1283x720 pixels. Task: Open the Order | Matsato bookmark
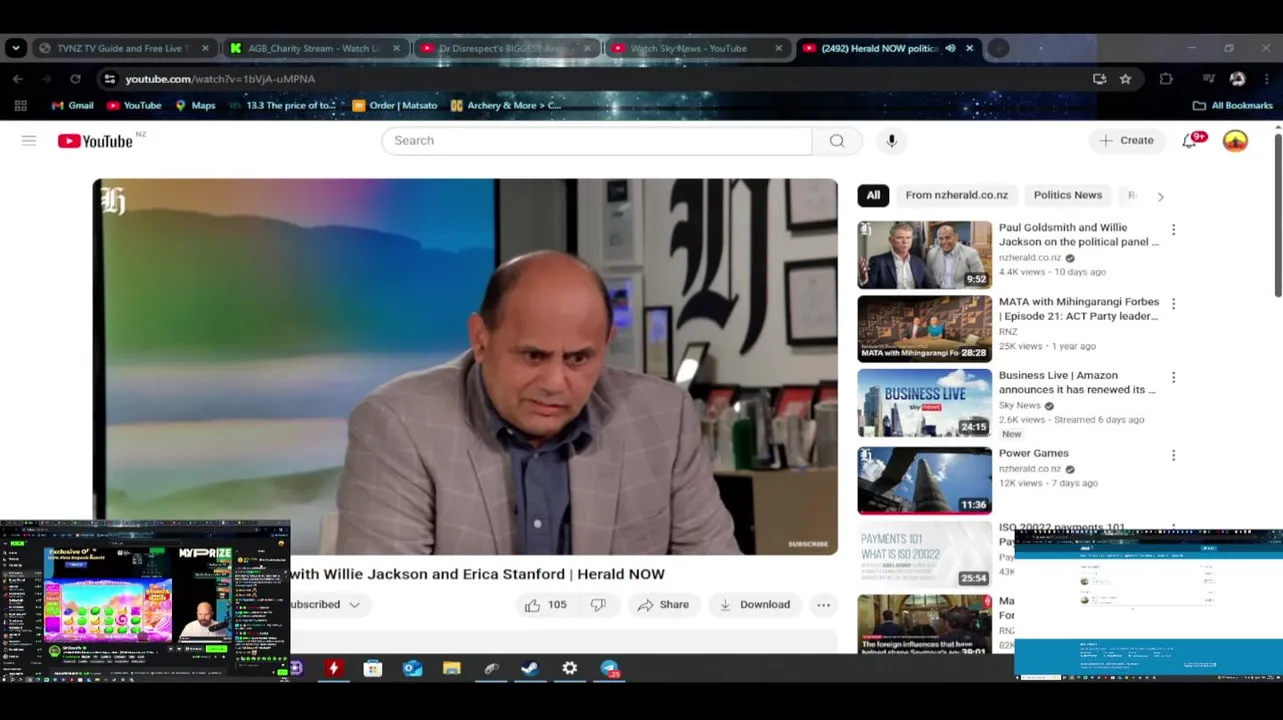(395, 105)
